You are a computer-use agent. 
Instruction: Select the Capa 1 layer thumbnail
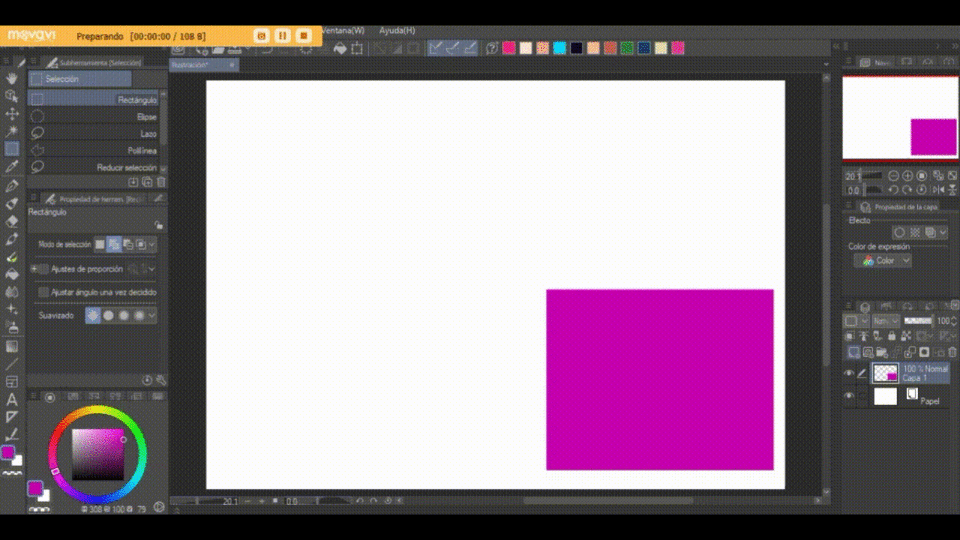pyautogui.click(x=885, y=373)
